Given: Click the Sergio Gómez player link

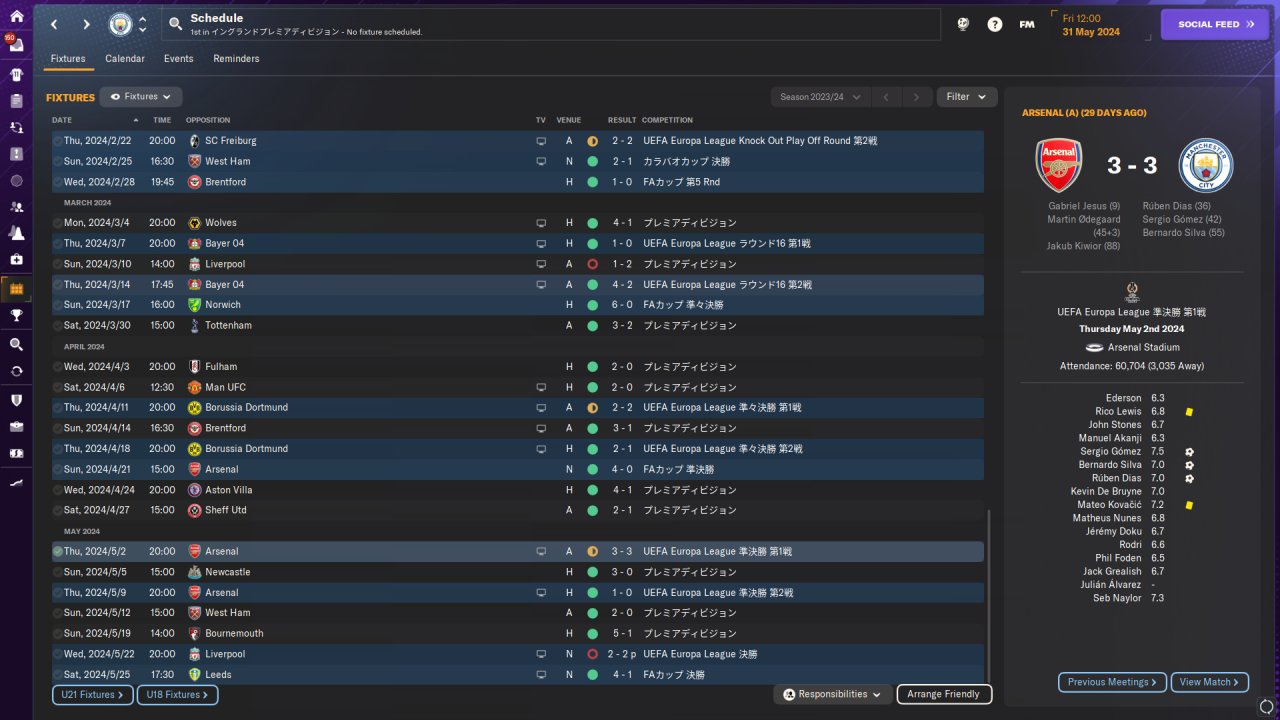Looking at the screenshot, I should click(x=1111, y=451).
